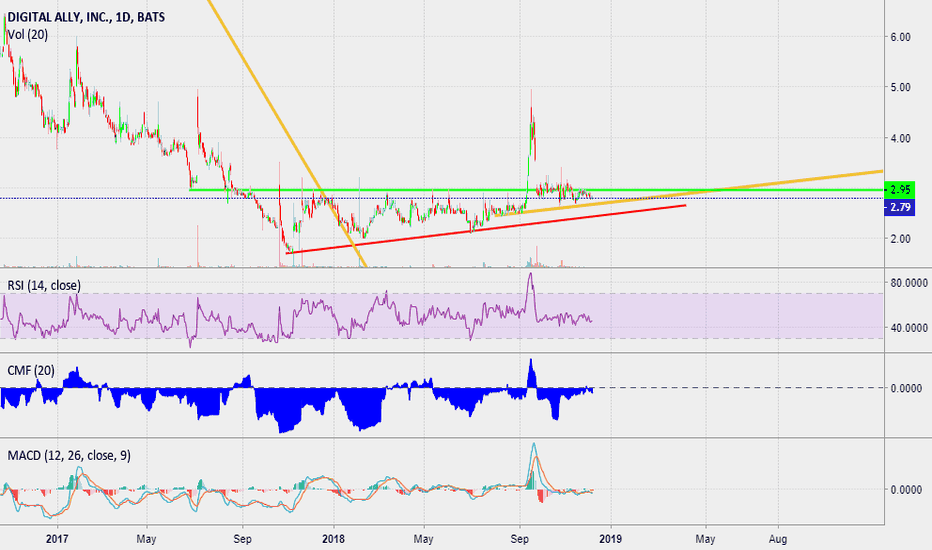
Task: Click the DIGITAL ALLY, INC. chart title
Action: 86,17
